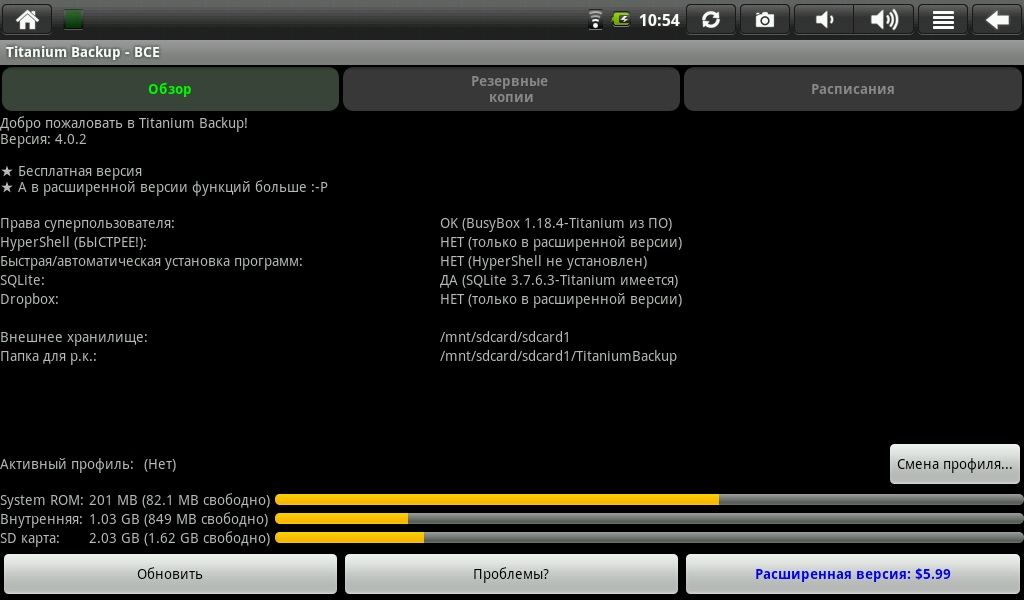The height and width of the screenshot is (600, 1024).
Task: Click the SD карта usage bar
Action: click(648, 538)
